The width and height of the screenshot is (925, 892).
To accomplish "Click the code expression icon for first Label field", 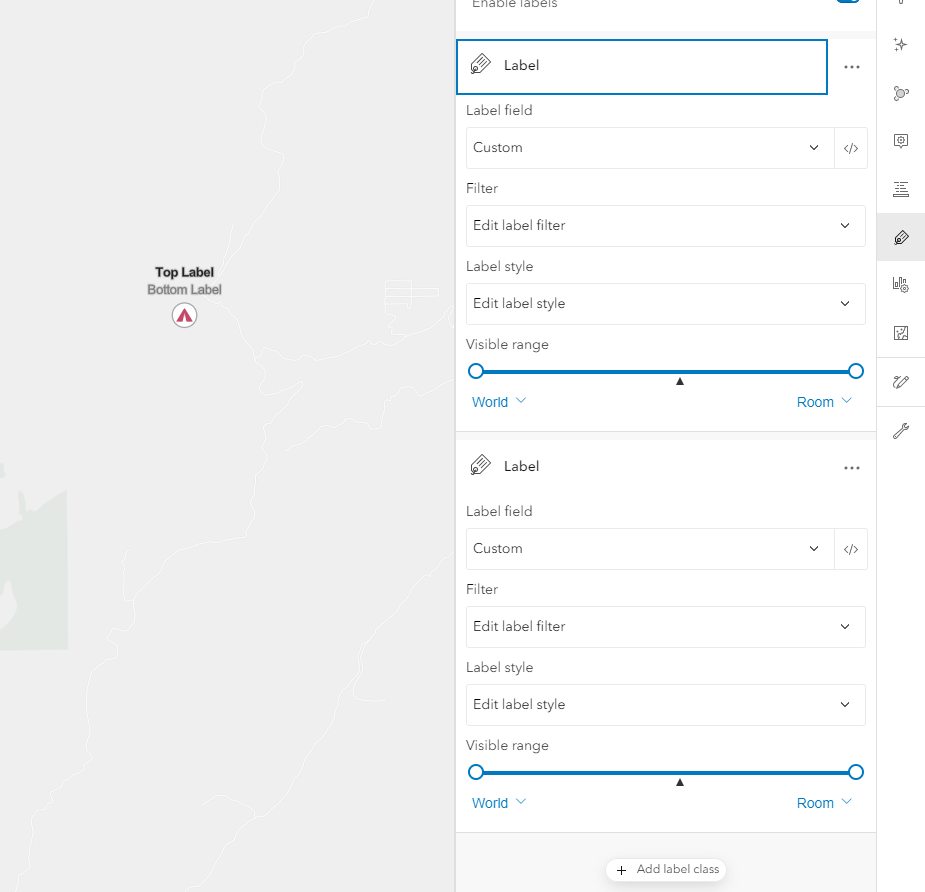I will pos(851,147).
